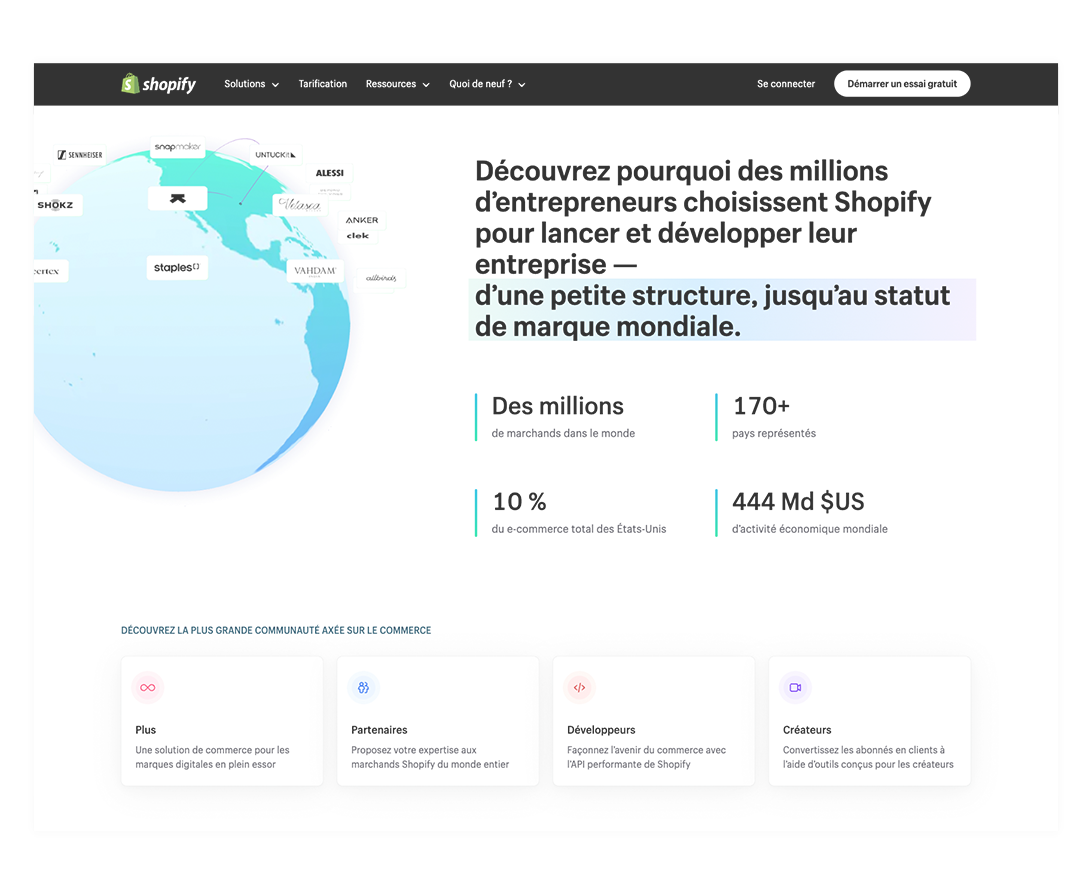The height and width of the screenshot is (895, 1092).
Task: Click the people icon on Partenaires card
Action: (364, 687)
